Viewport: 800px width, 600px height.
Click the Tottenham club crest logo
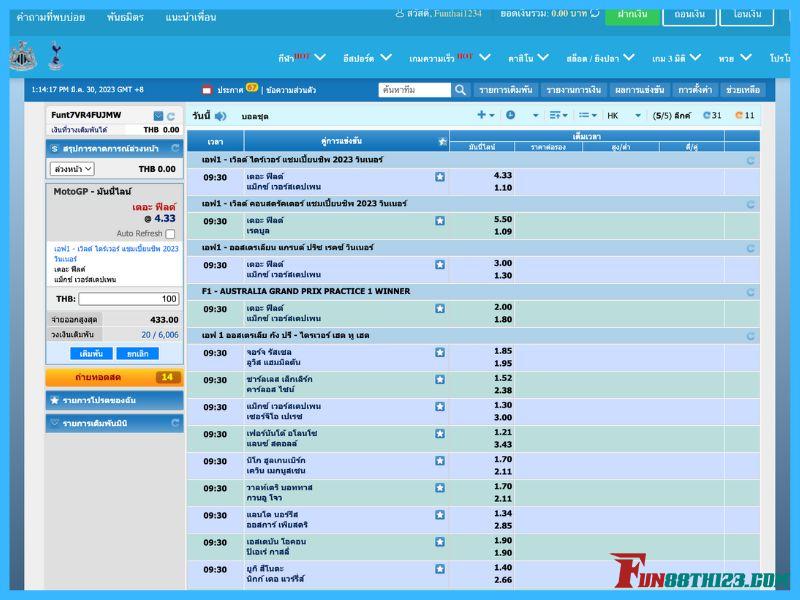tap(55, 56)
